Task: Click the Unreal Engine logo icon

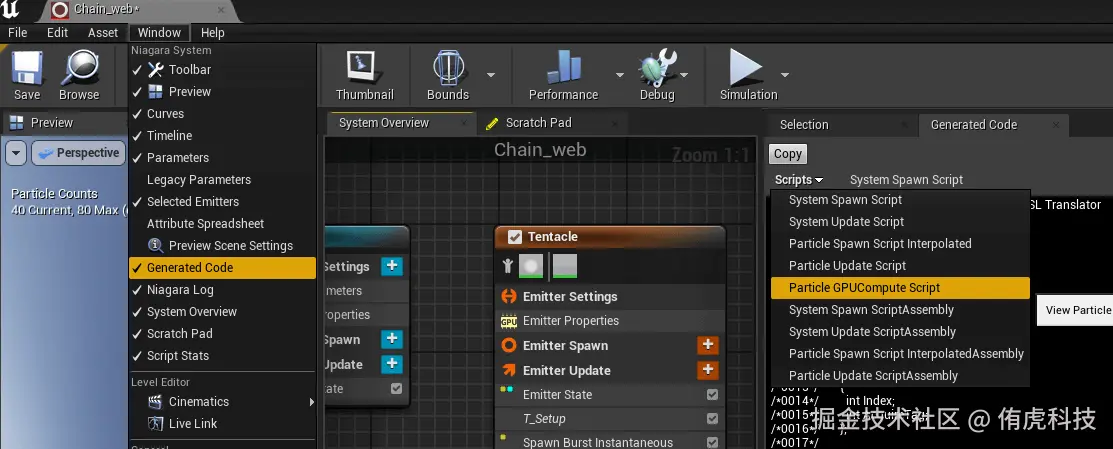Action: tap(11, 10)
